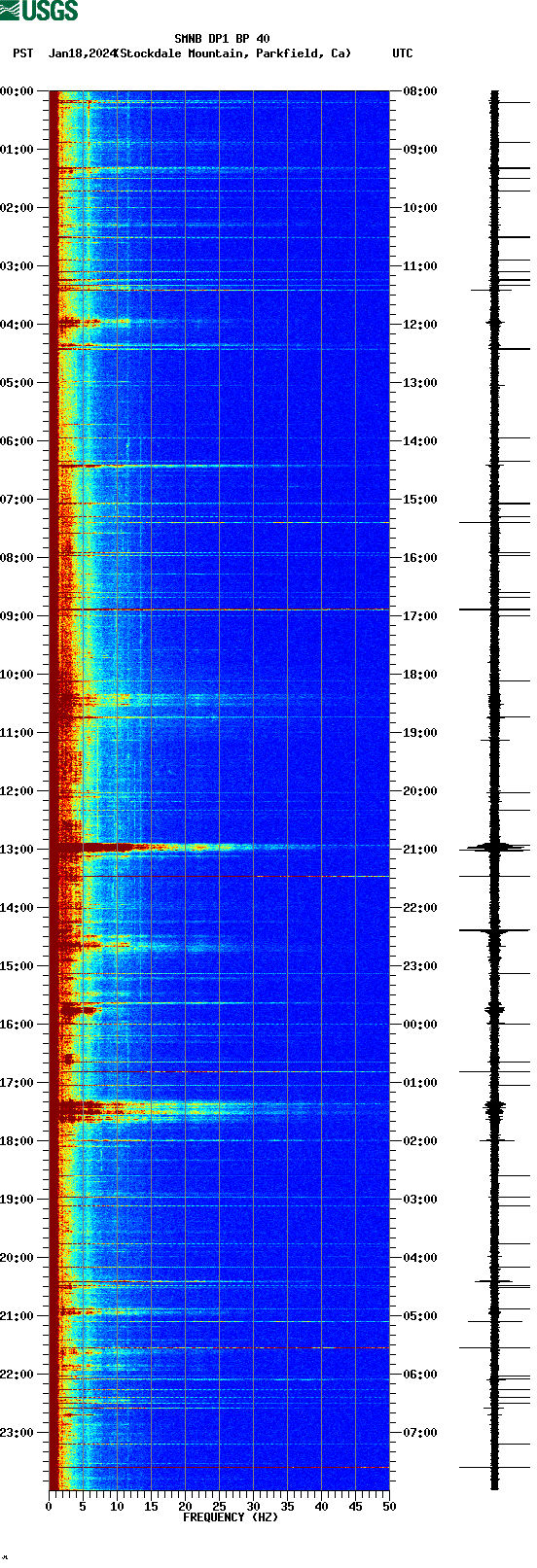Viewport: 537px width, 1568px height.
Task: Click the UTC time label "00:00"
Action: [x=420, y=1025]
